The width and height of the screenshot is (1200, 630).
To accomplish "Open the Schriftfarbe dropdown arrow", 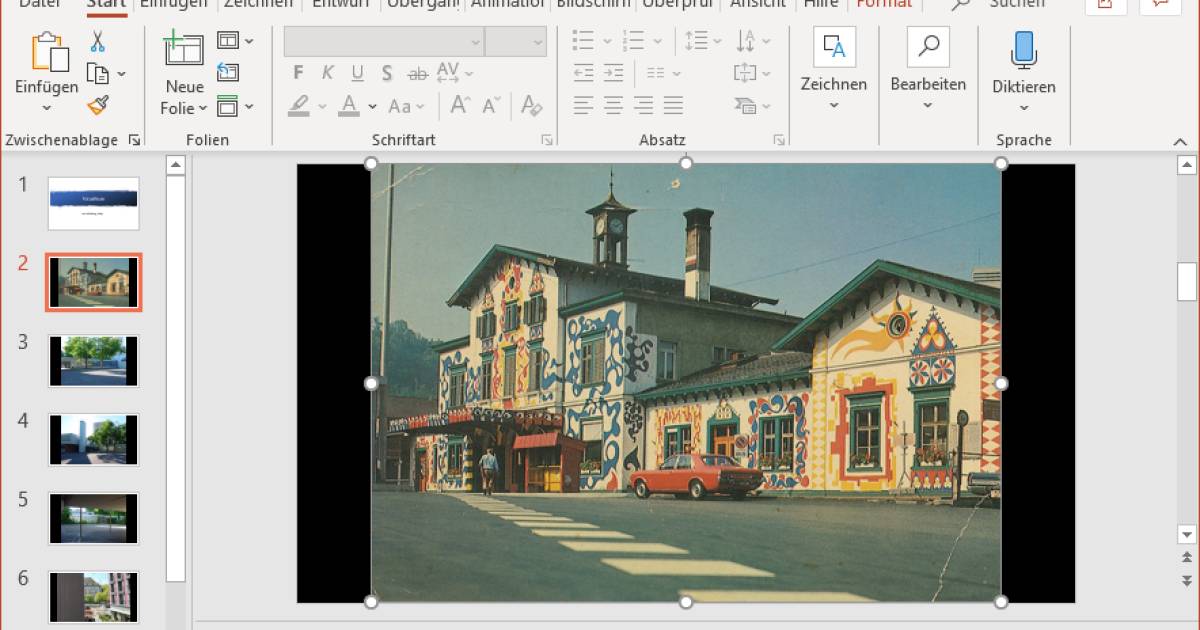I will 372,105.
